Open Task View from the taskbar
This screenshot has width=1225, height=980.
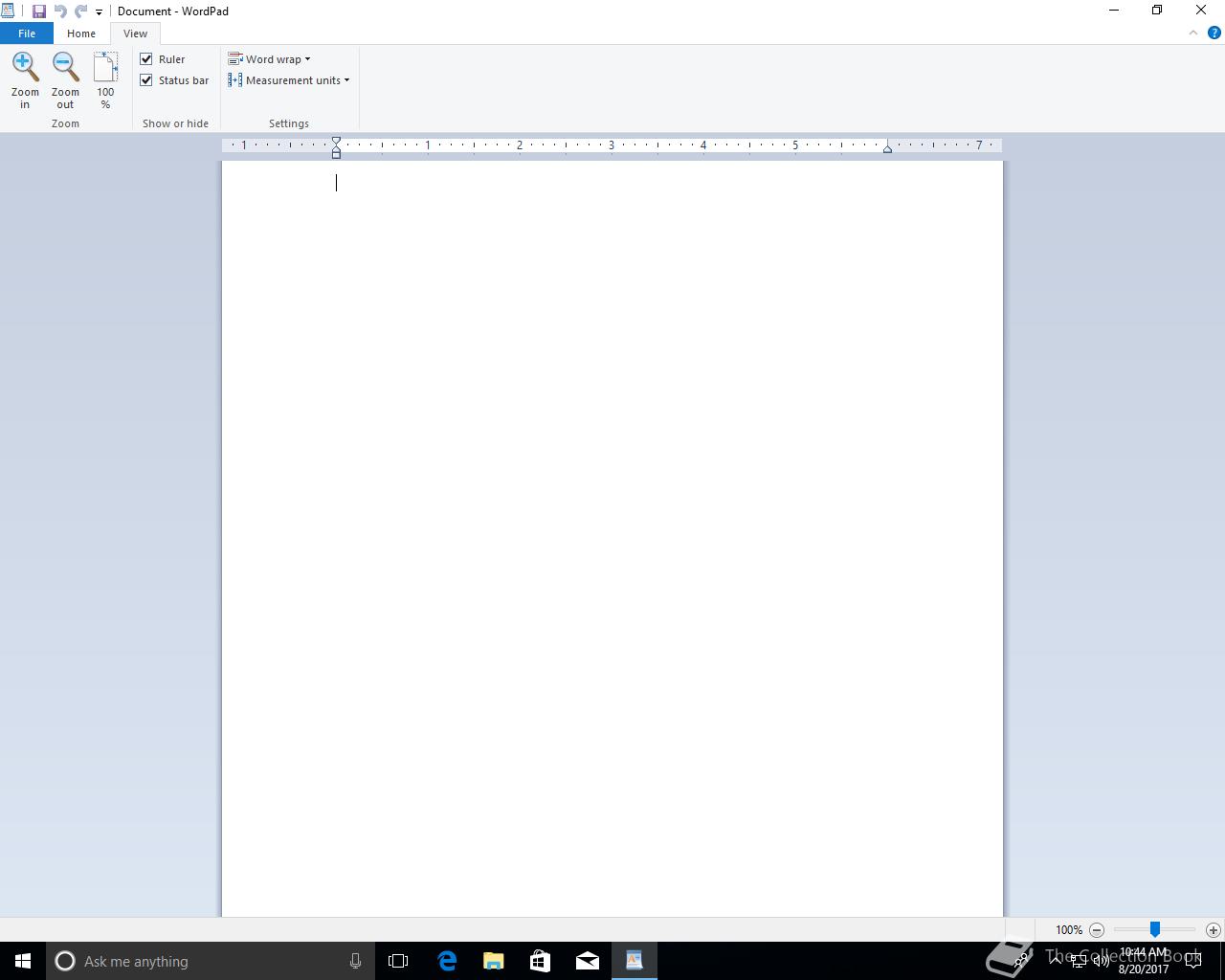tap(398, 961)
